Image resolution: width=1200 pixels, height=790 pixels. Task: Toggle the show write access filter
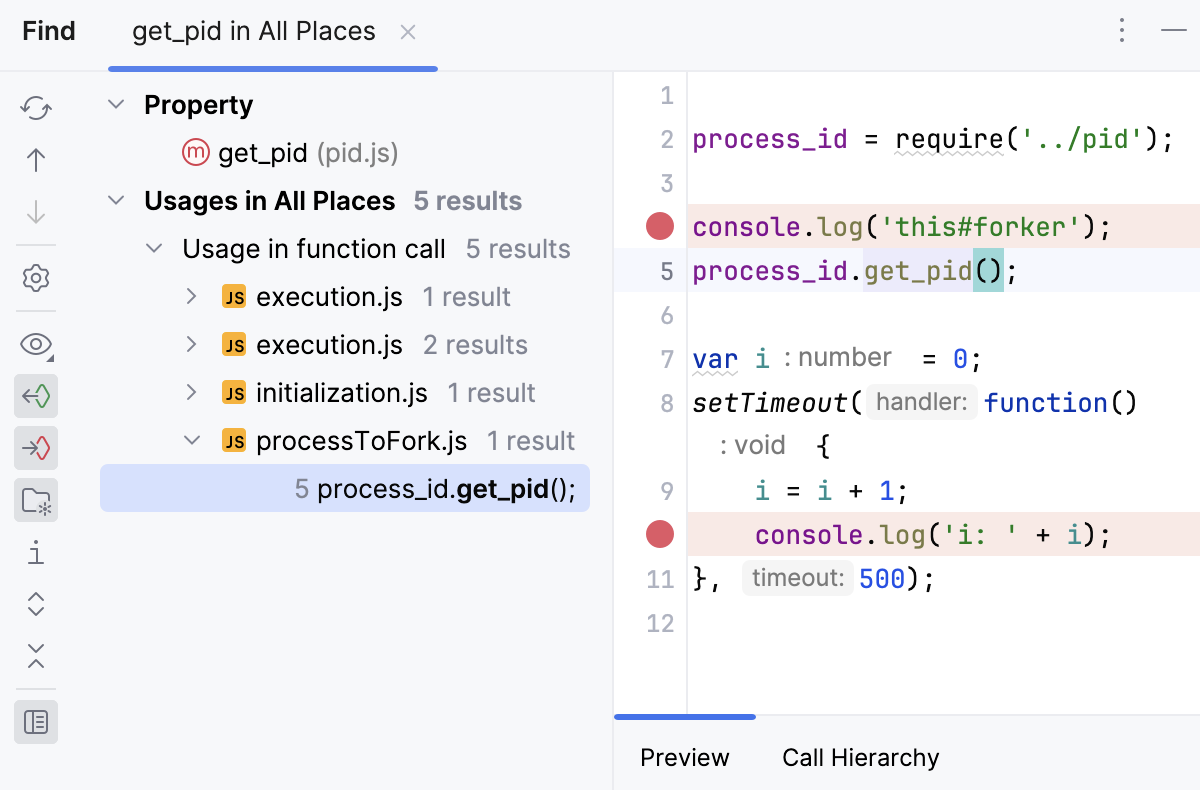[36, 449]
